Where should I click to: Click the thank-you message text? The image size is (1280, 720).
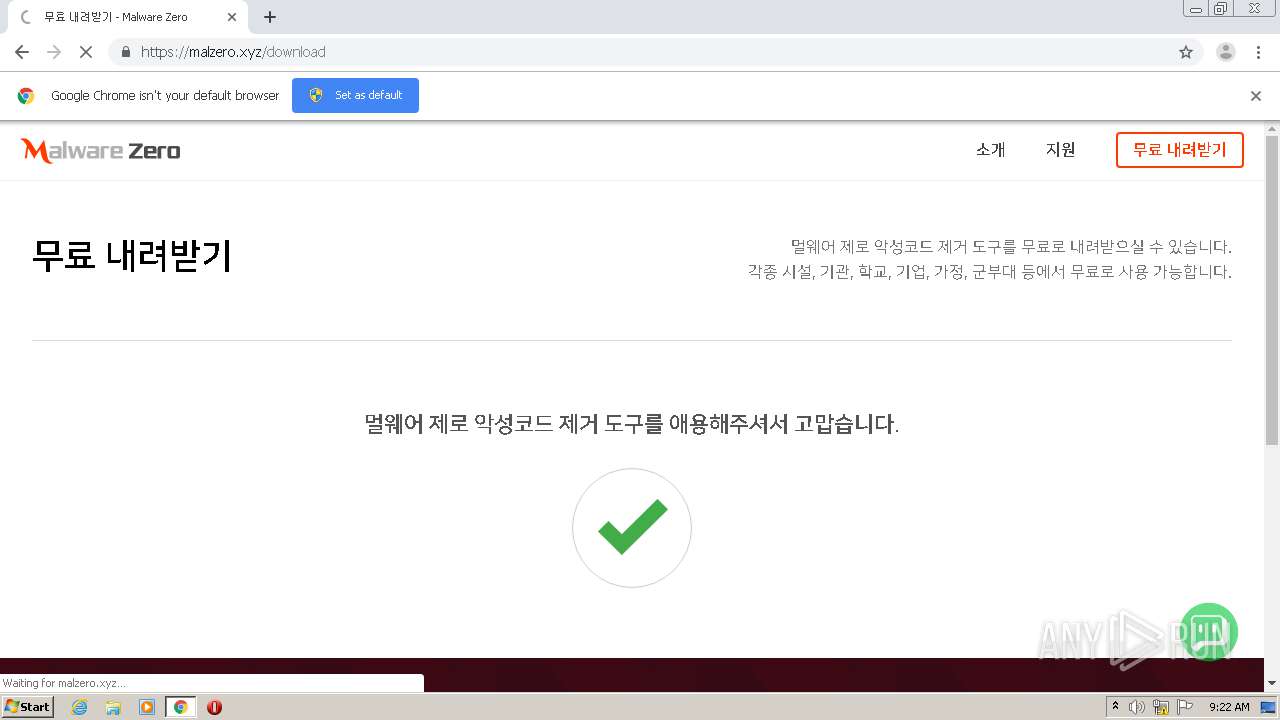coord(632,424)
